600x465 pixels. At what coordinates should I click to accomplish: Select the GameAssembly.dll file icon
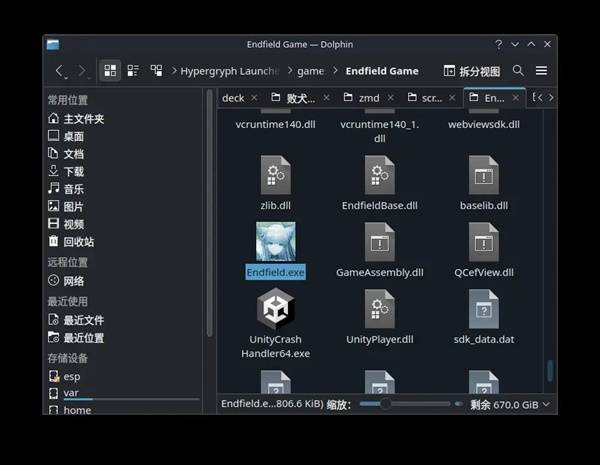[x=379, y=241]
